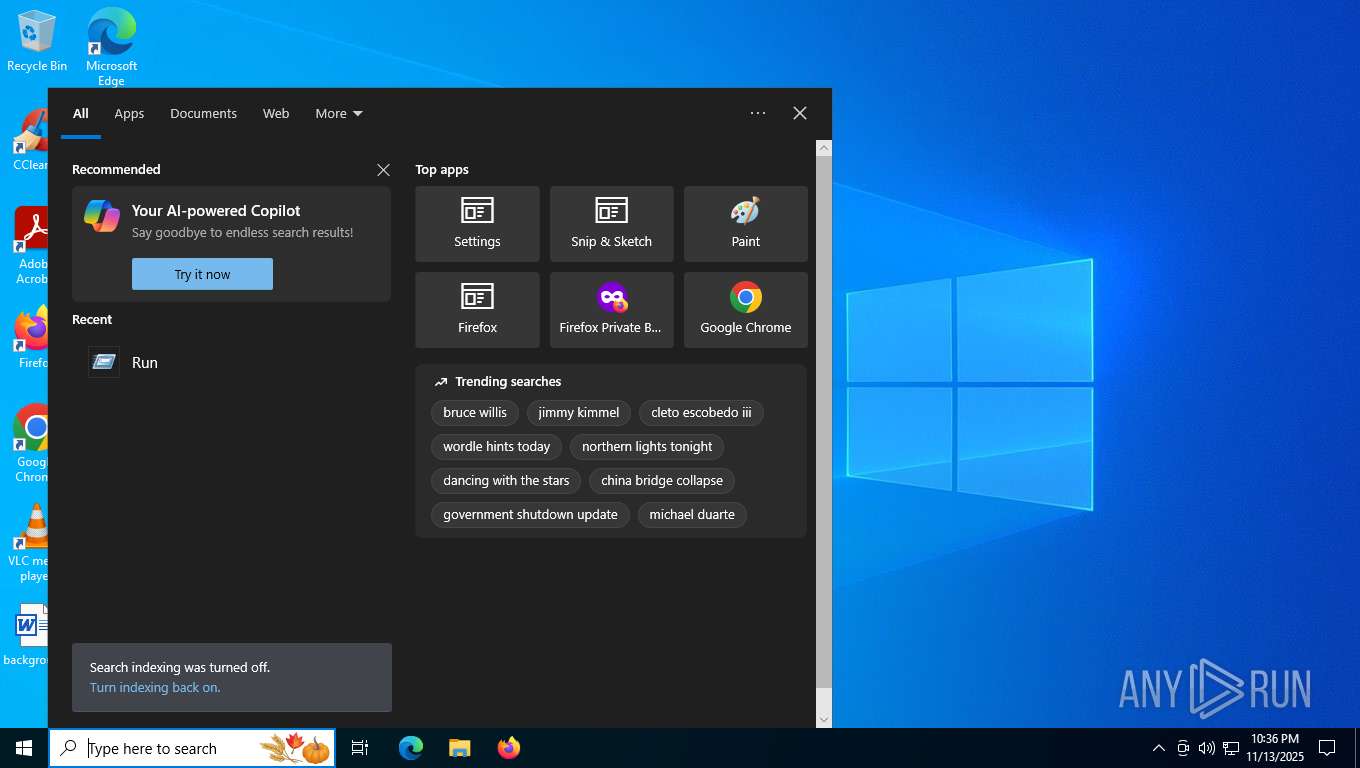1360x768 pixels.
Task: Expand the More dropdown
Action: (x=339, y=114)
